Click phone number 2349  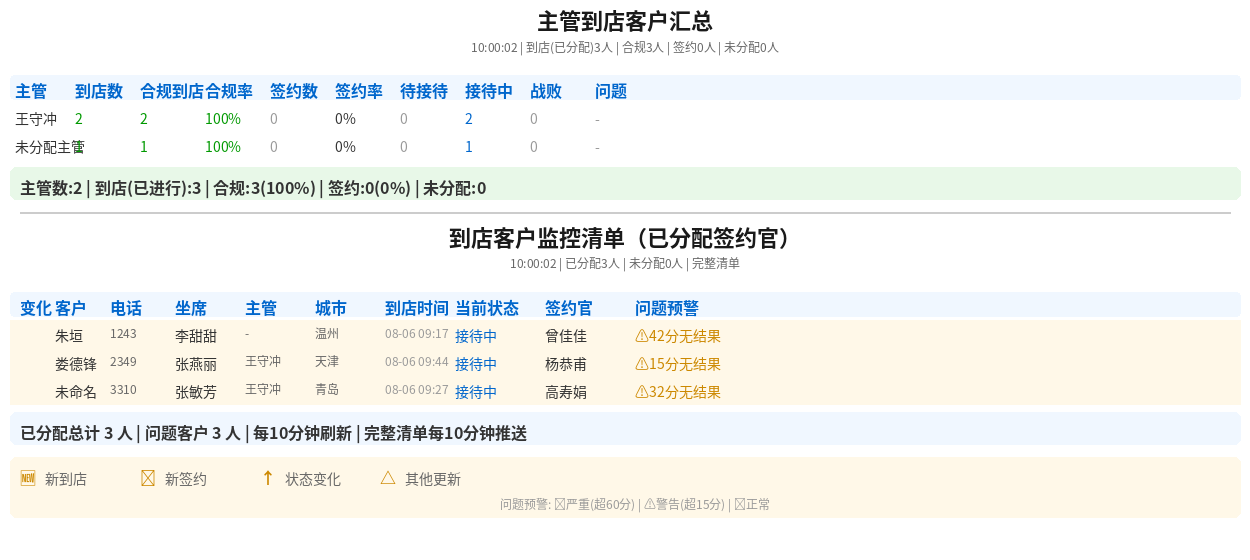pyautogui.click(x=123, y=362)
